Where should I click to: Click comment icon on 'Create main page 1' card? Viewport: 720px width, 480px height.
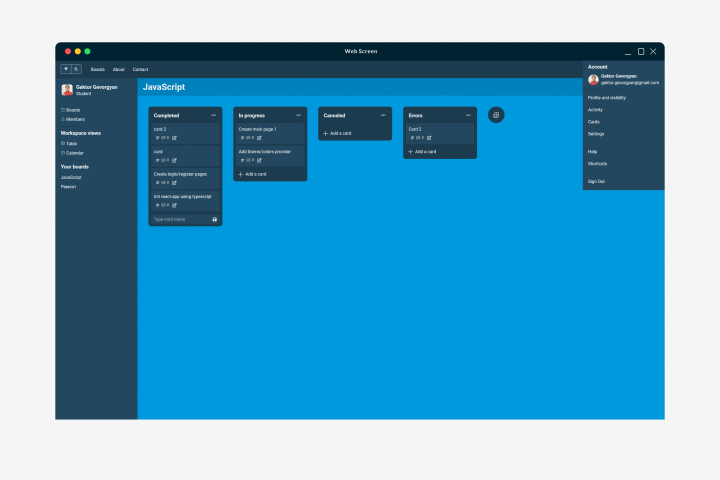(x=249, y=138)
